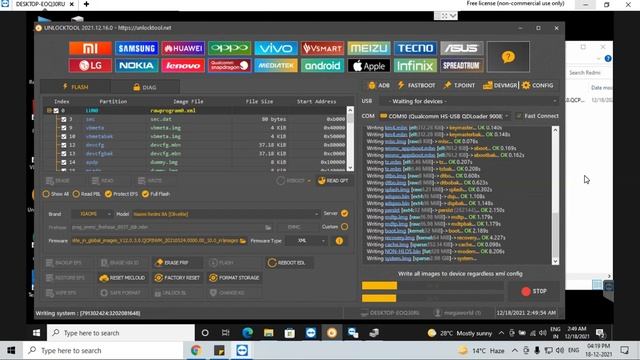Image resolution: width=640 pixels, height=360 pixels.
Task: Click the log panel vertical scrollbar
Action: [x=555, y=195]
